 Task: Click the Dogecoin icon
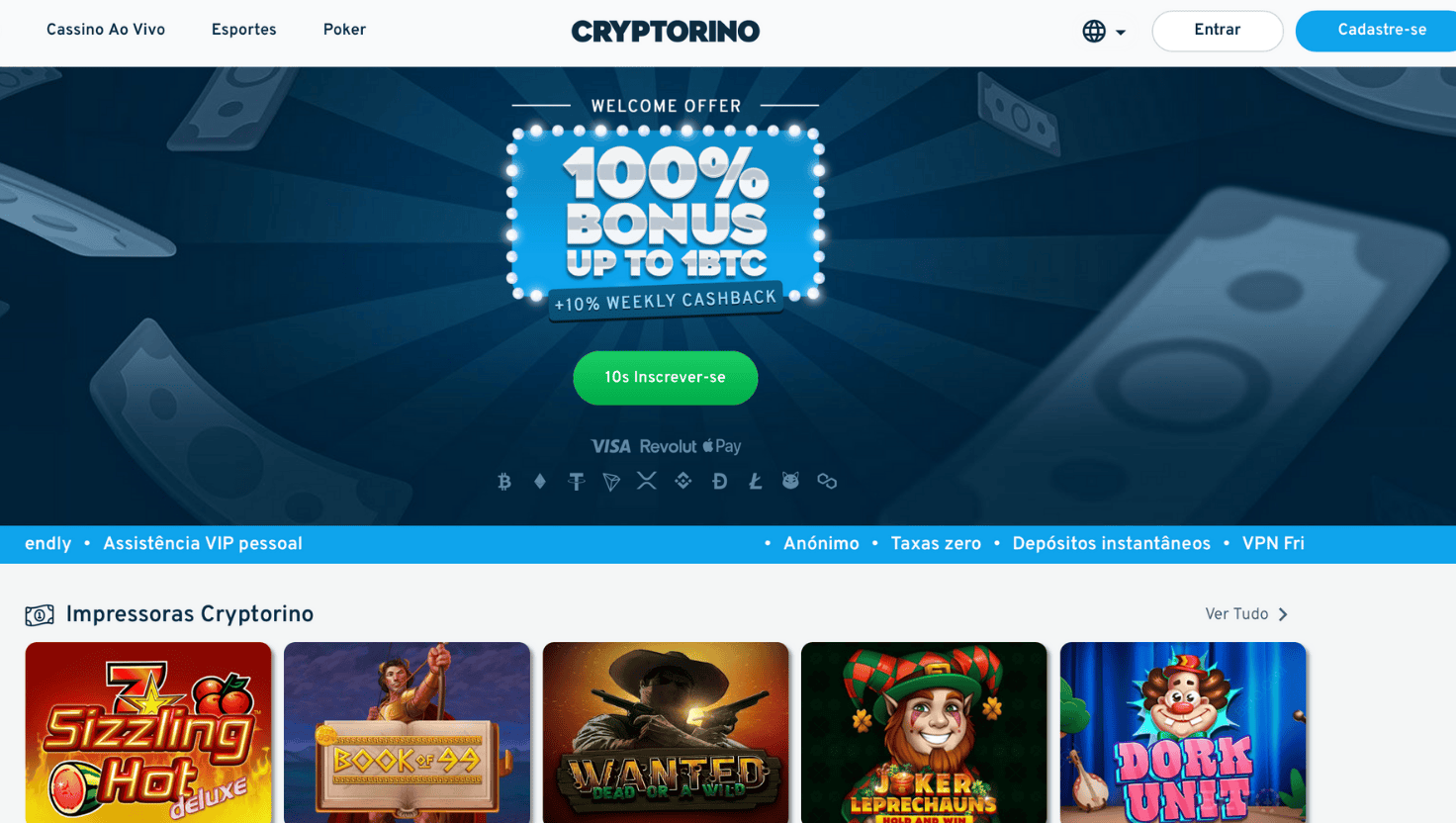719,482
